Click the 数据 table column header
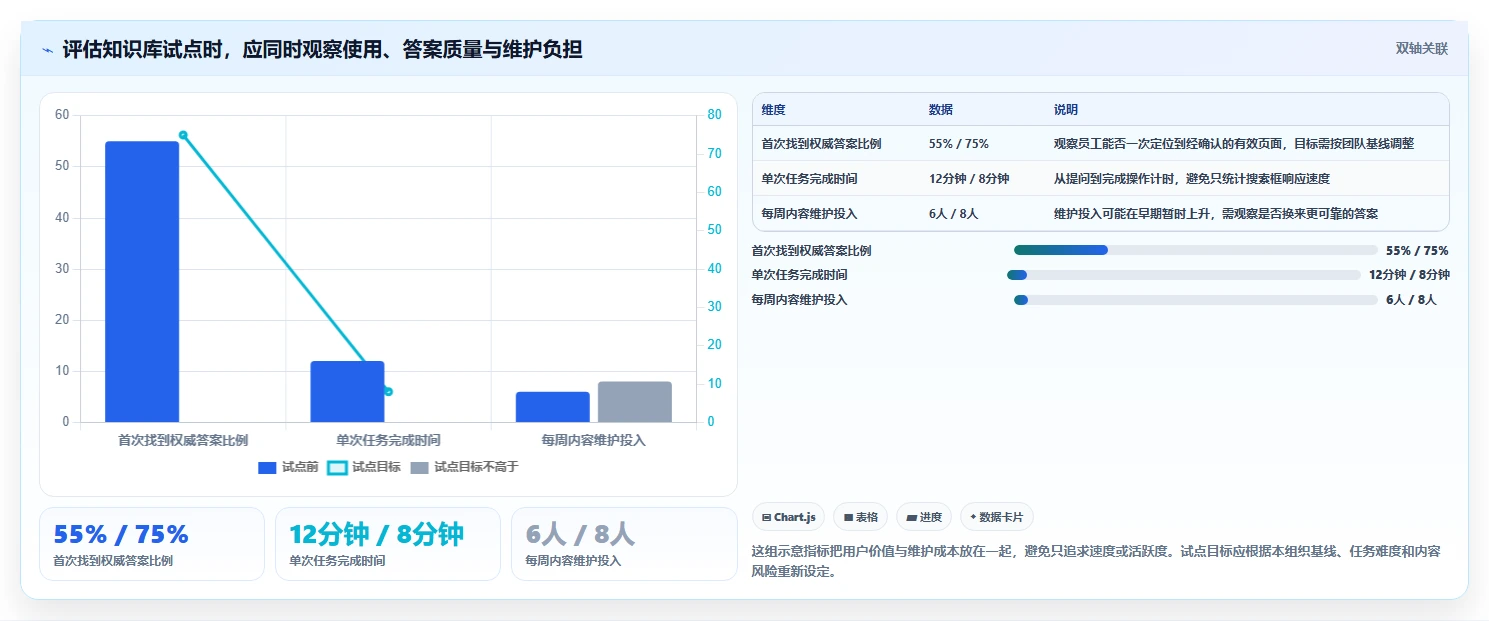 pyautogui.click(x=940, y=110)
